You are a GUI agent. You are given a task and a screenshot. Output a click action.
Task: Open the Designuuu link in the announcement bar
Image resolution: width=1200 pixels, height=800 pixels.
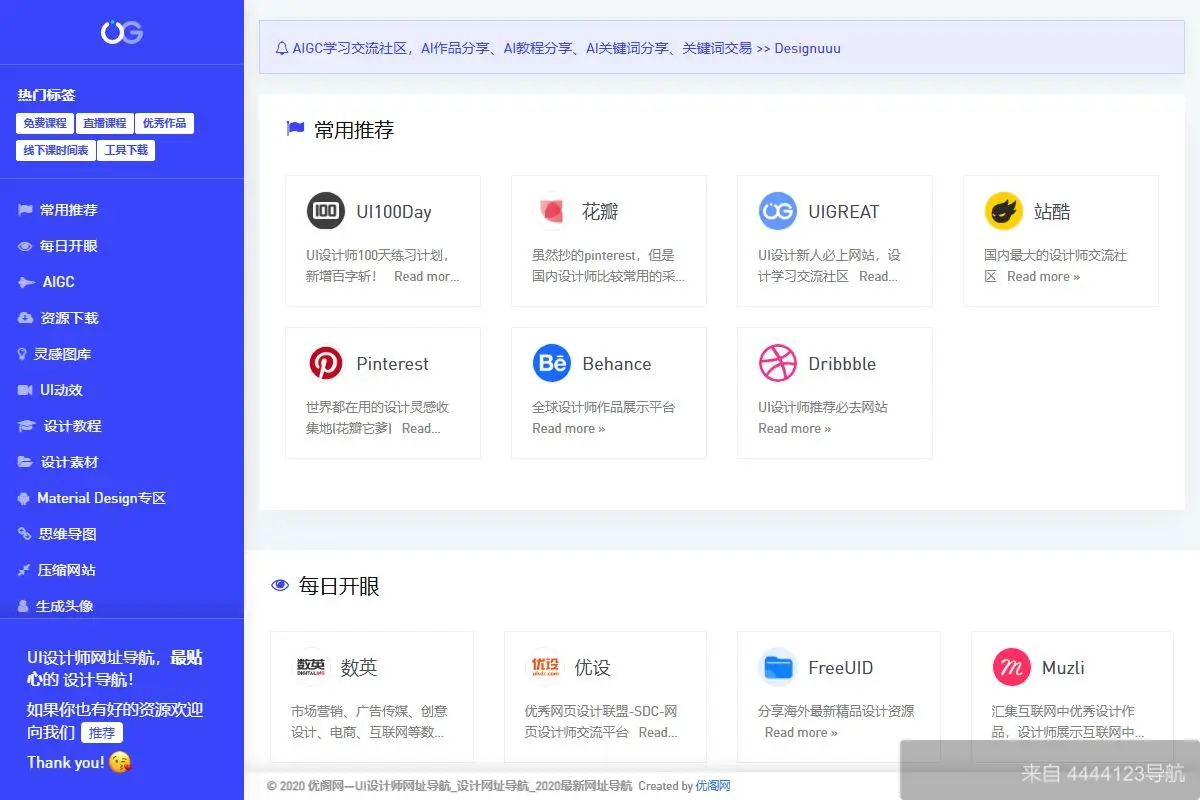coord(807,48)
